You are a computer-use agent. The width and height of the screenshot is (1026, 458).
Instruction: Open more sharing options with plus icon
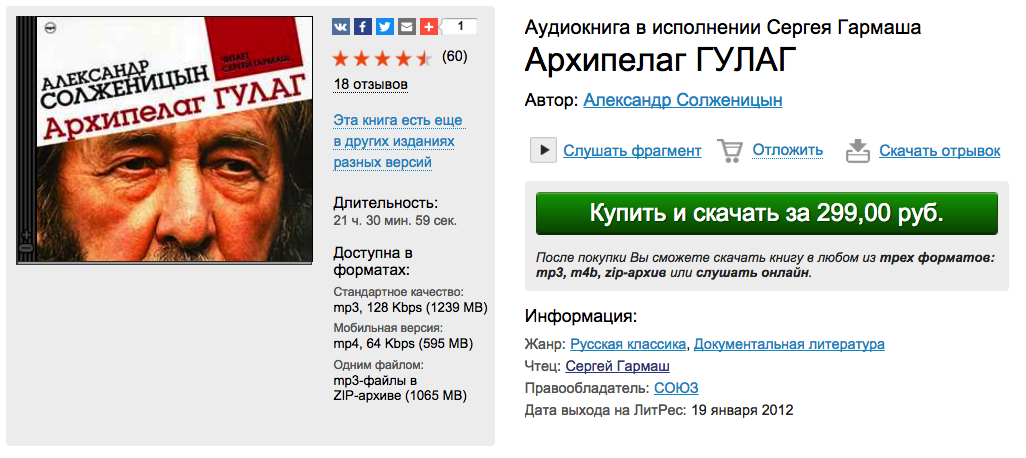[x=429, y=27]
